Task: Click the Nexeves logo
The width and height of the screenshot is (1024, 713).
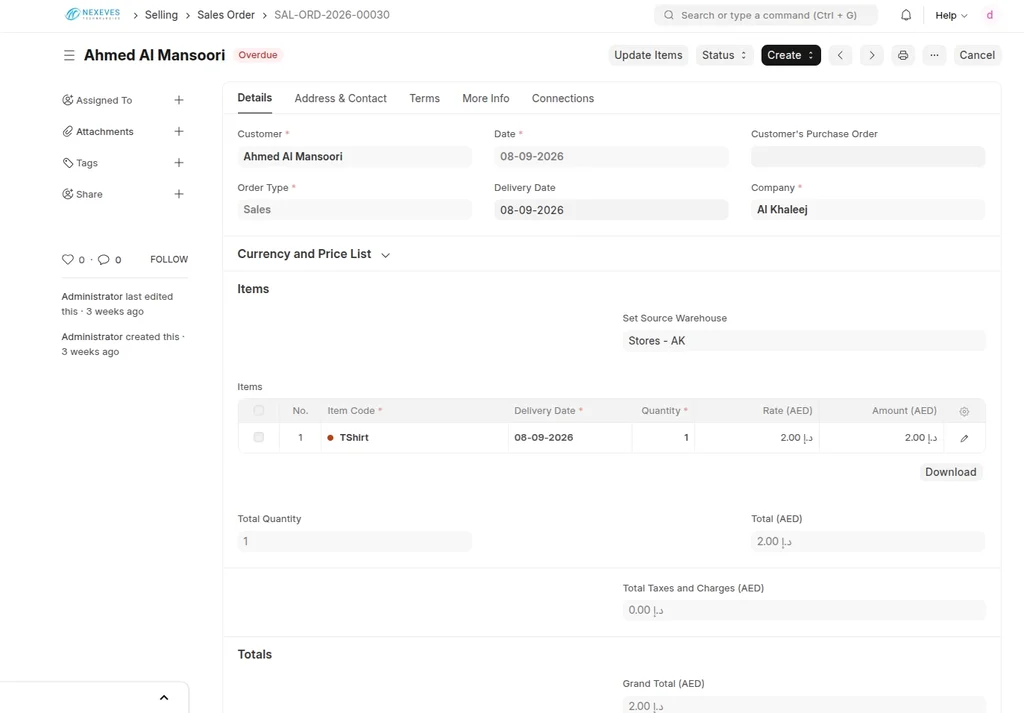Action: [x=93, y=14]
